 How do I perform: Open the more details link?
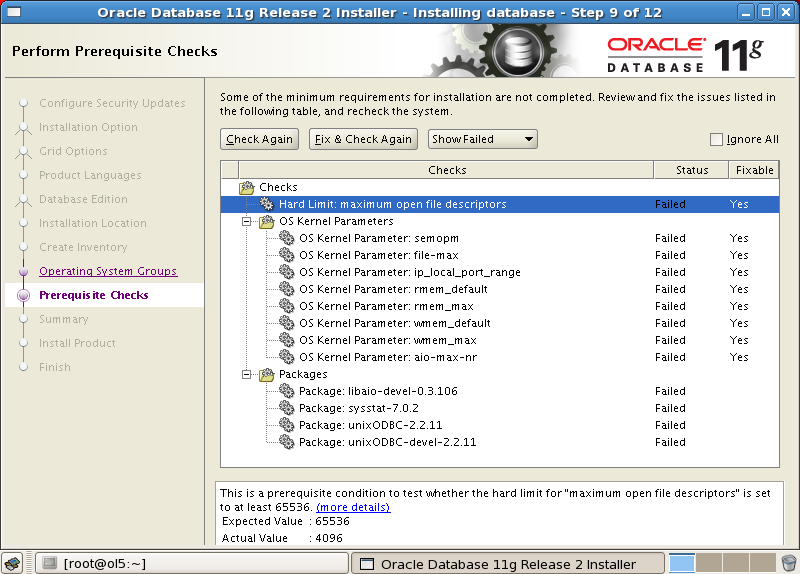[353, 507]
